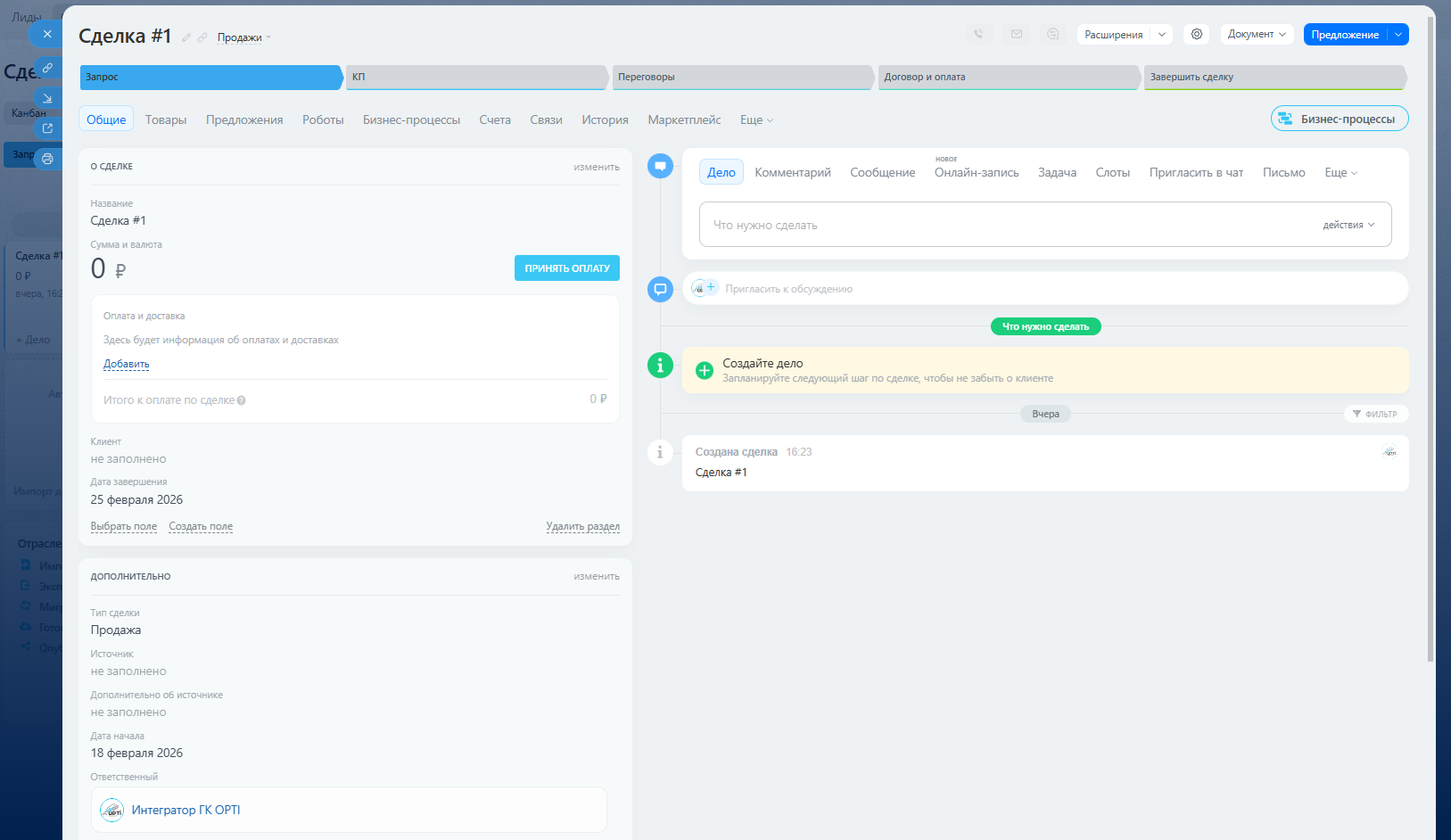Click the envelope email icon
Image resolution: width=1451 pixels, height=840 pixels.
(x=1016, y=34)
